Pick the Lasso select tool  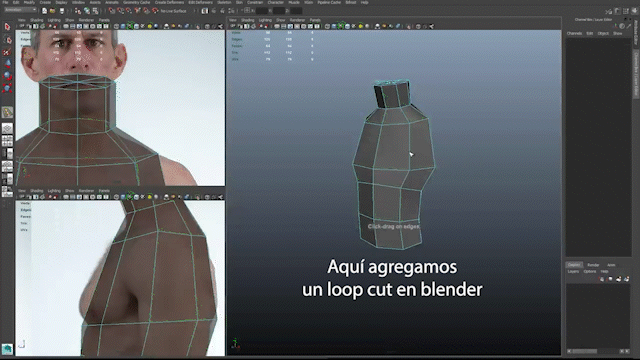[x=7, y=40]
